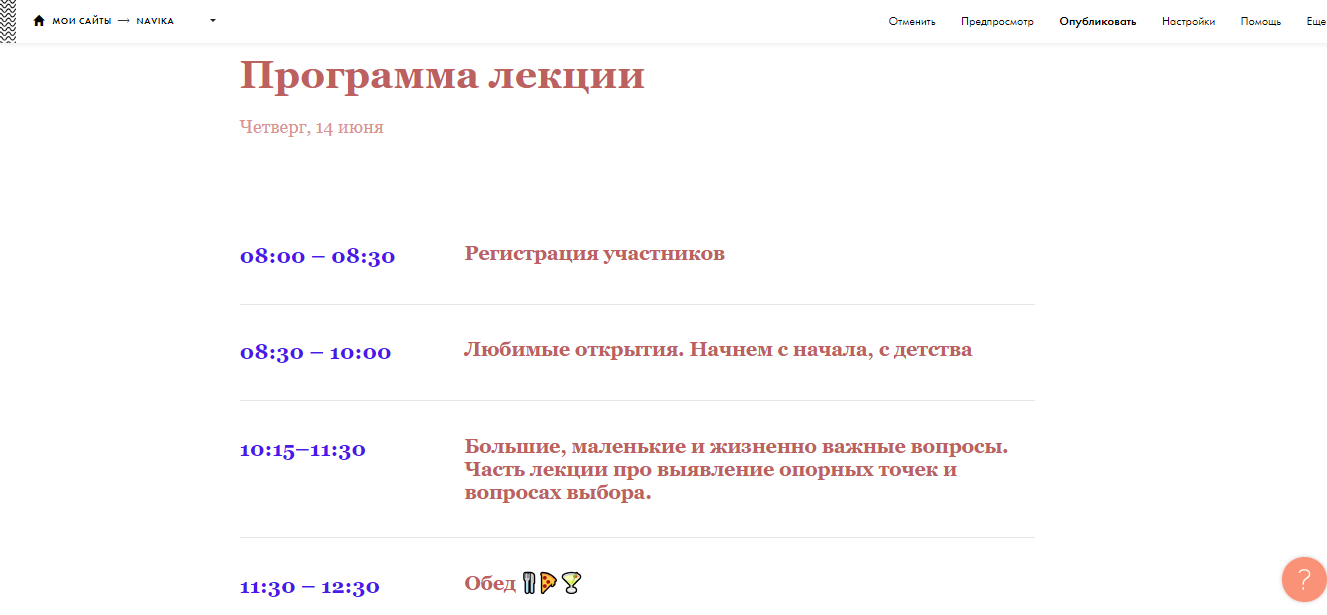The width and height of the screenshot is (1327, 615).
Task: Expand the dropdown arrow next to NAVIKA
Action: coord(213,21)
